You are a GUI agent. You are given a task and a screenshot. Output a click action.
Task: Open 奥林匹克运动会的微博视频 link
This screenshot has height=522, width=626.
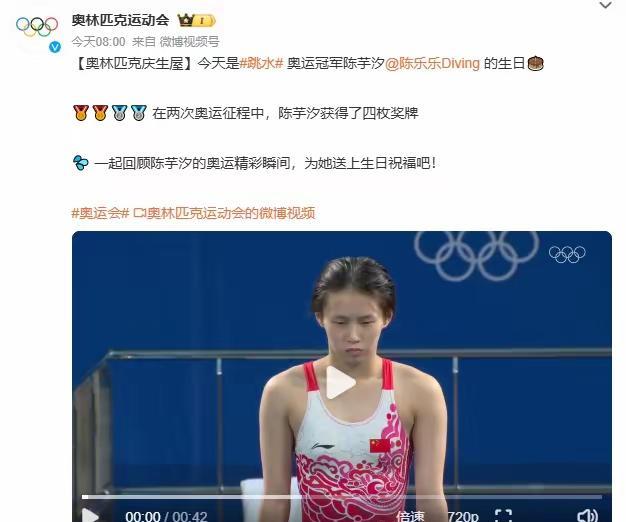(x=224, y=213)
